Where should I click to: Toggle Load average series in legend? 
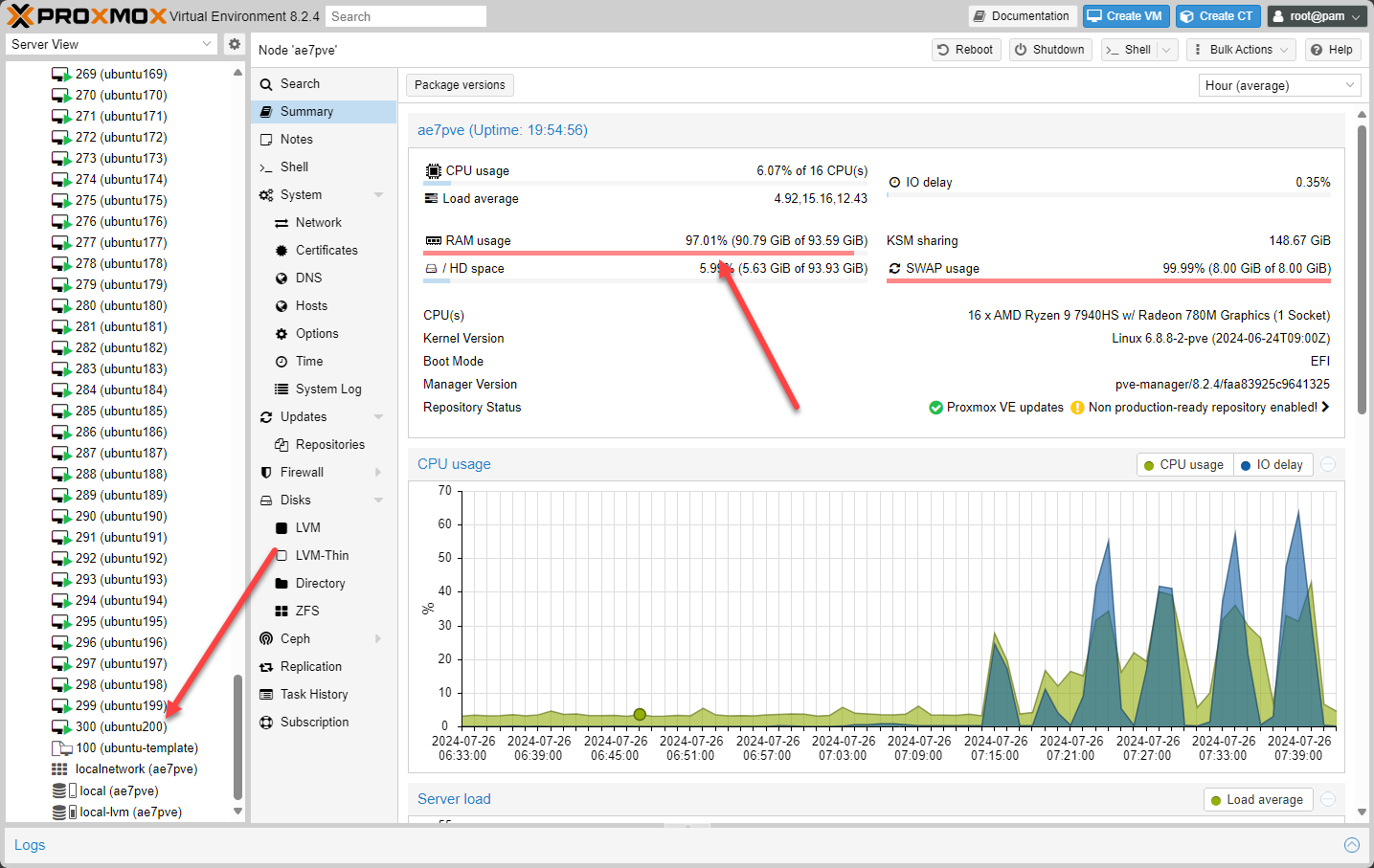tap(1257, 800)
